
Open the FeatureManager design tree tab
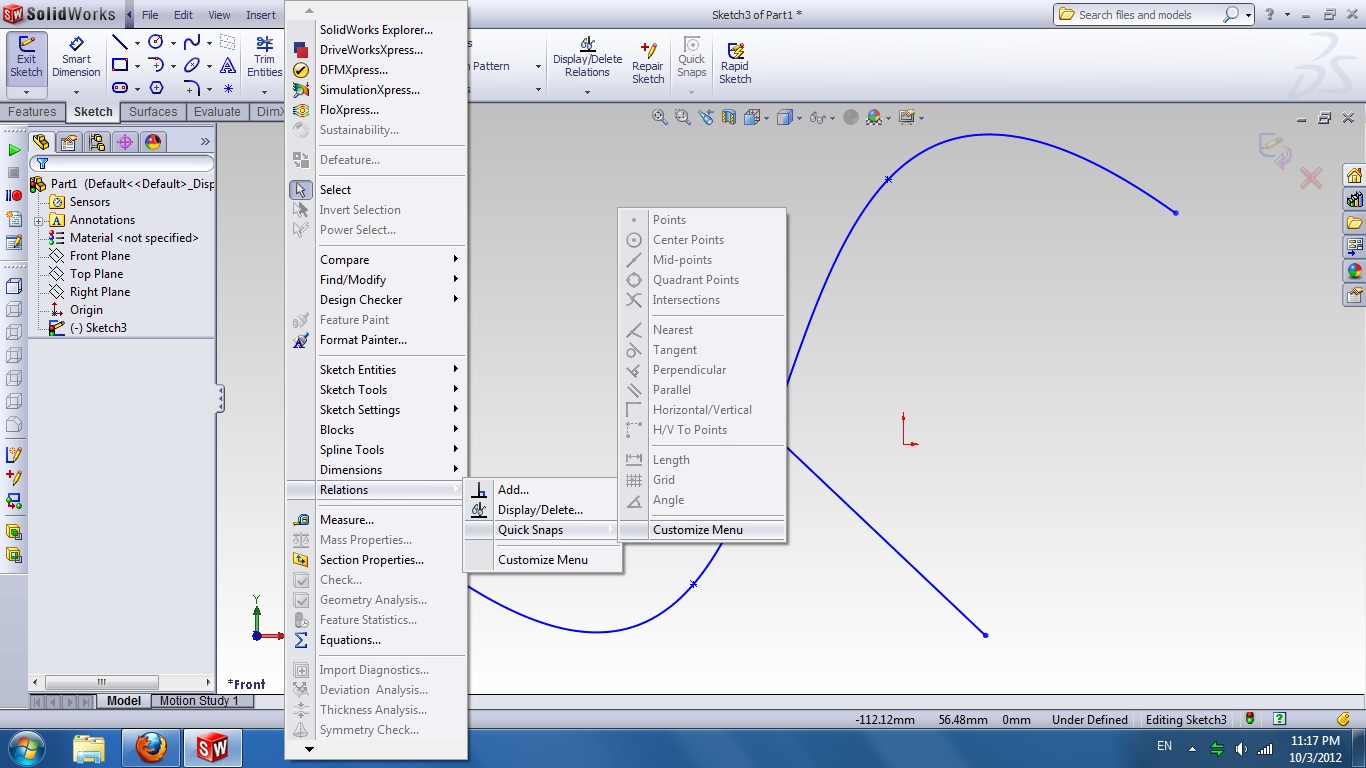[41, 142]
